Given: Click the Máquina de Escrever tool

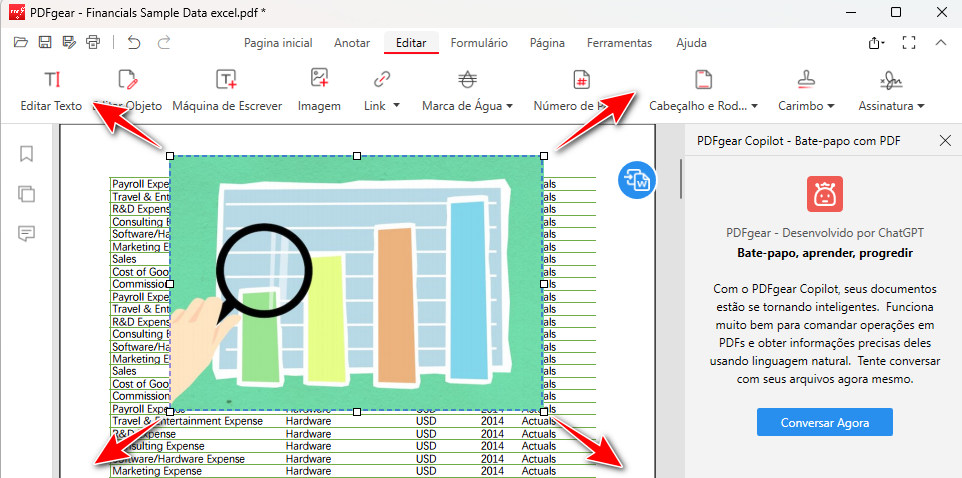Looking at the screenshot, I should (227, 90).
